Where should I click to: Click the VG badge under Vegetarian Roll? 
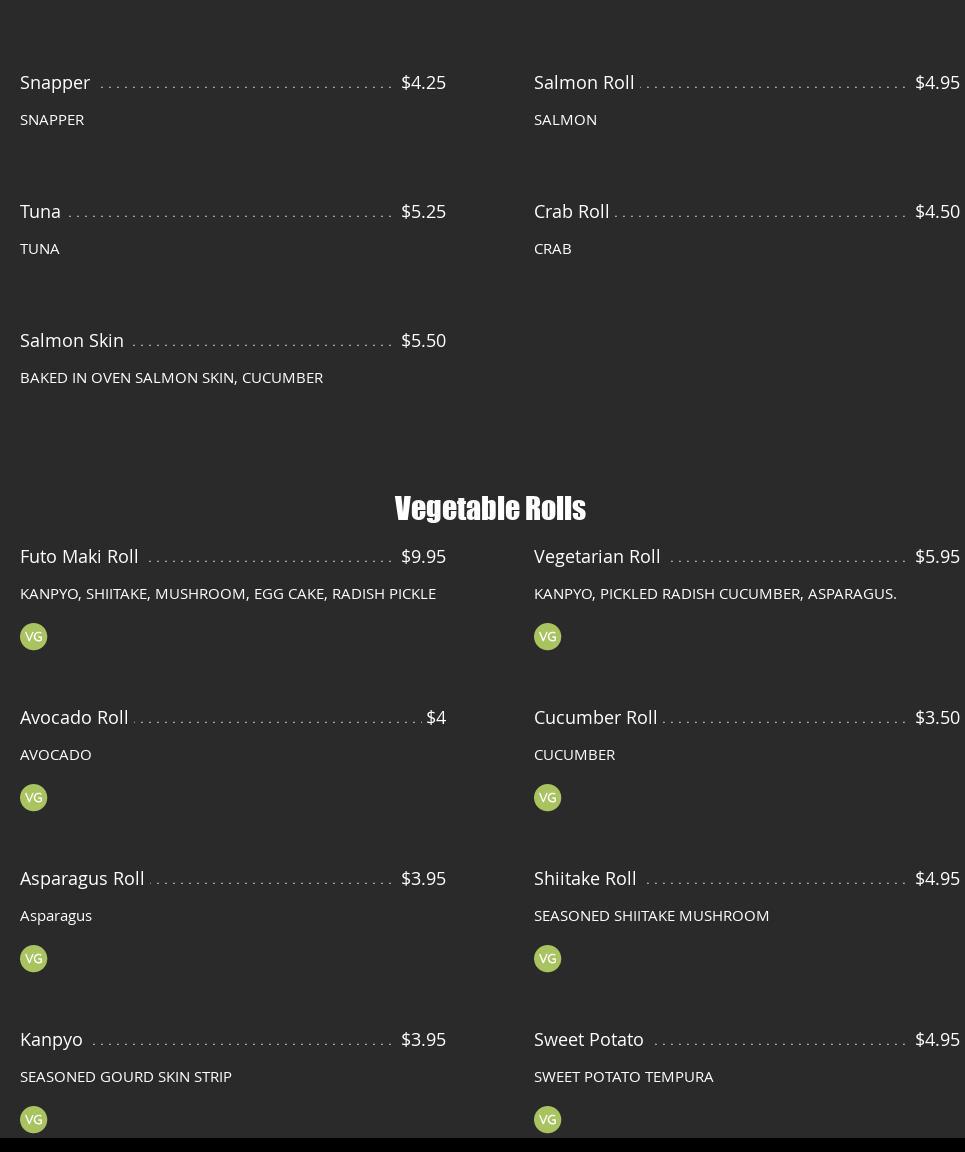547,637
